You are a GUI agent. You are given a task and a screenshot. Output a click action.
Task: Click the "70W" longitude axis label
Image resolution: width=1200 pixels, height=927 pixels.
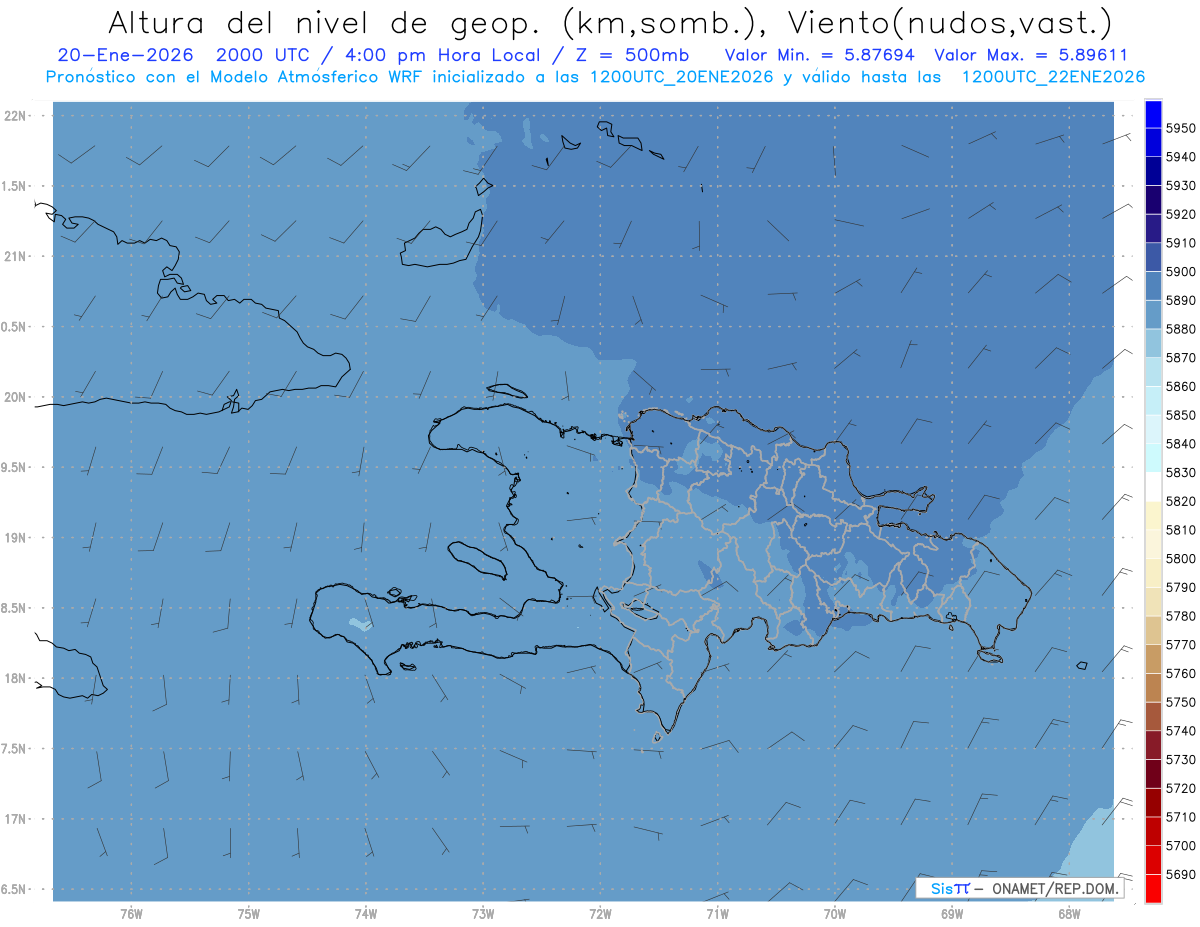[x=835, y=913]
